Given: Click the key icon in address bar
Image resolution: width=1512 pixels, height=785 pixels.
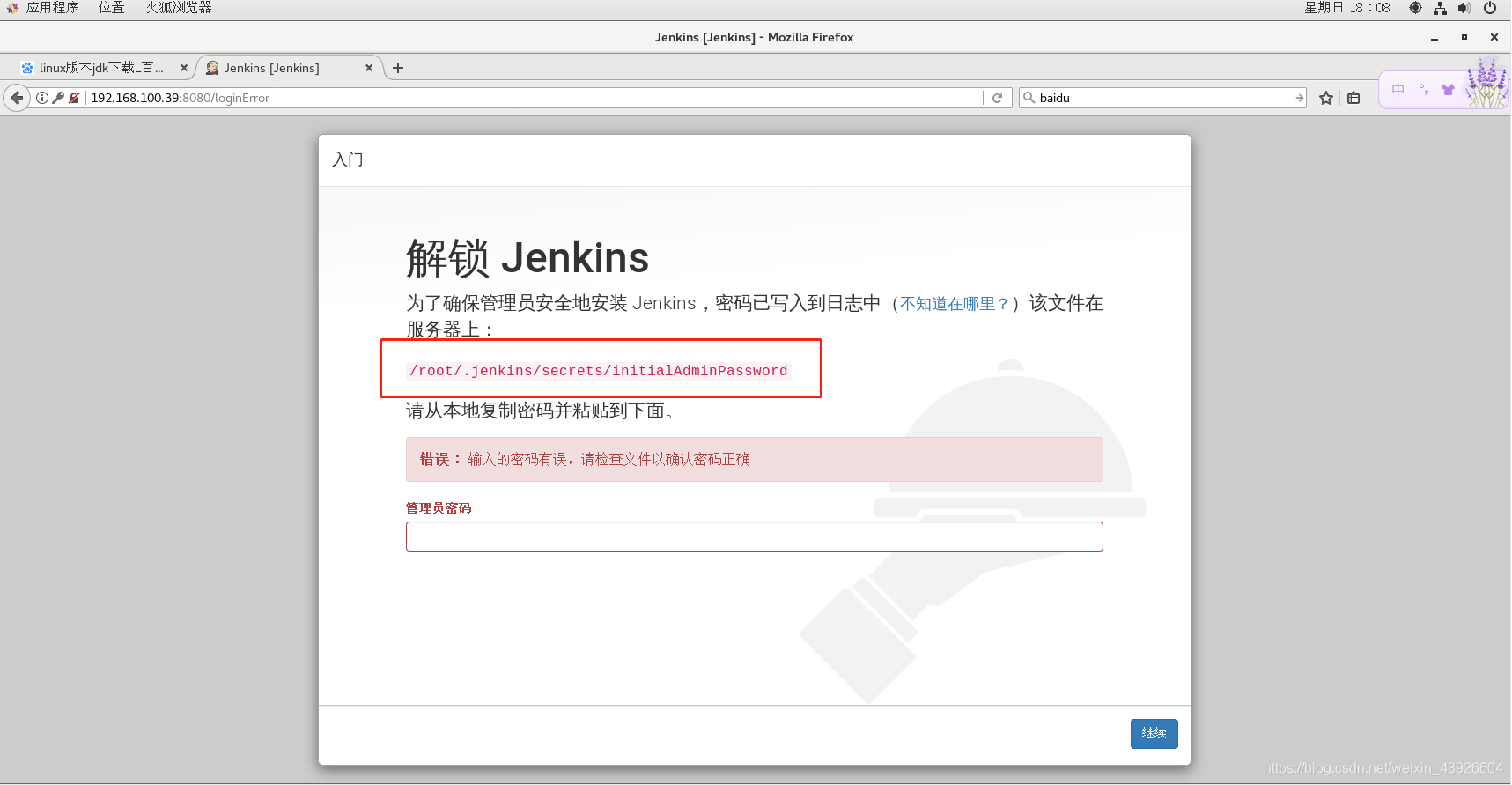Looking at the screenshot, I should click(x=58, y=98).
